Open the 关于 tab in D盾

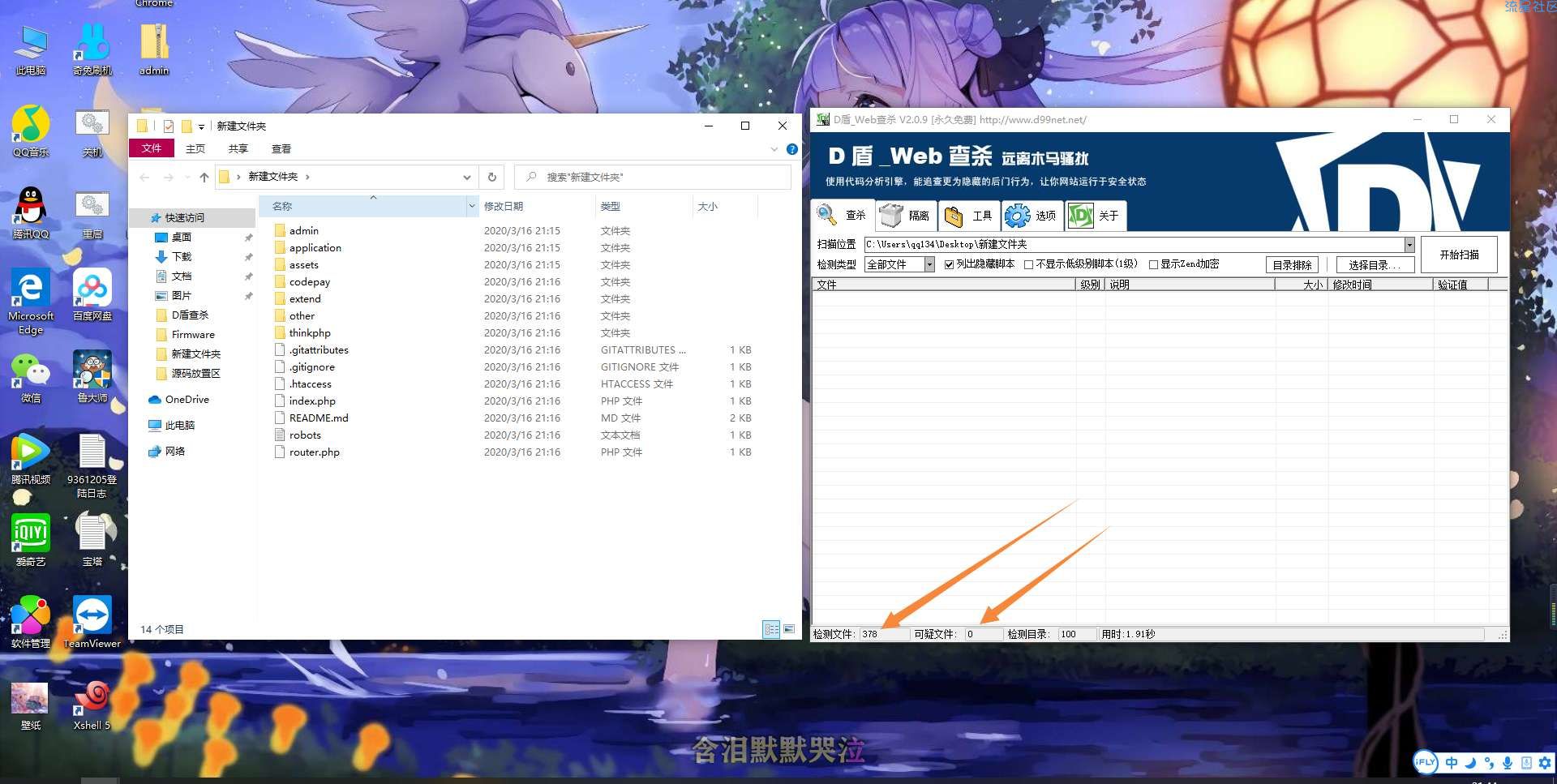point(1096,216)
